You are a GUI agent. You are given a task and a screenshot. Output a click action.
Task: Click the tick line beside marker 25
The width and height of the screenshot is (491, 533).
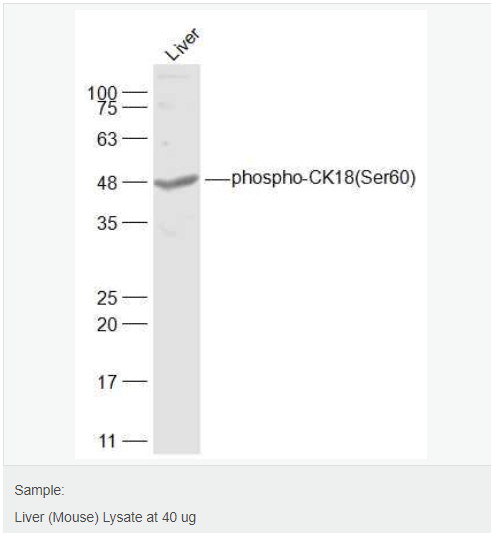tap(135, 297)
